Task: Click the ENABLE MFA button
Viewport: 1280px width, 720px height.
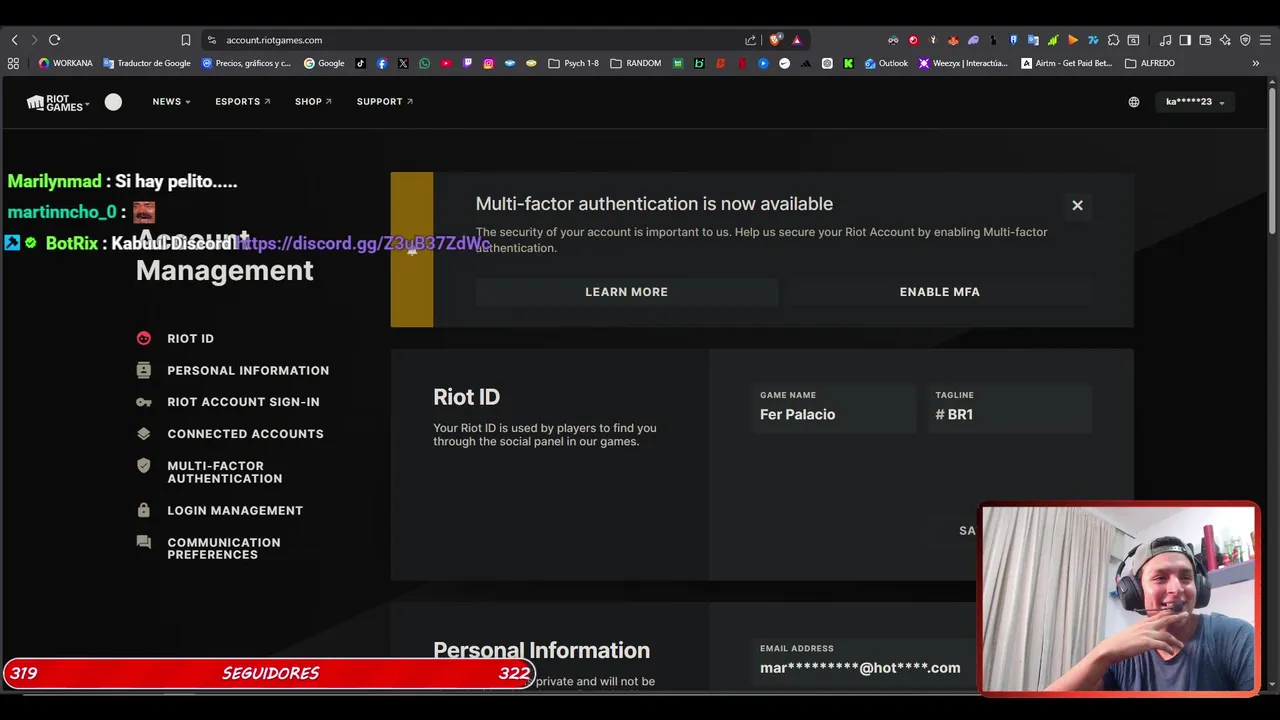Action: click(939, 292)
